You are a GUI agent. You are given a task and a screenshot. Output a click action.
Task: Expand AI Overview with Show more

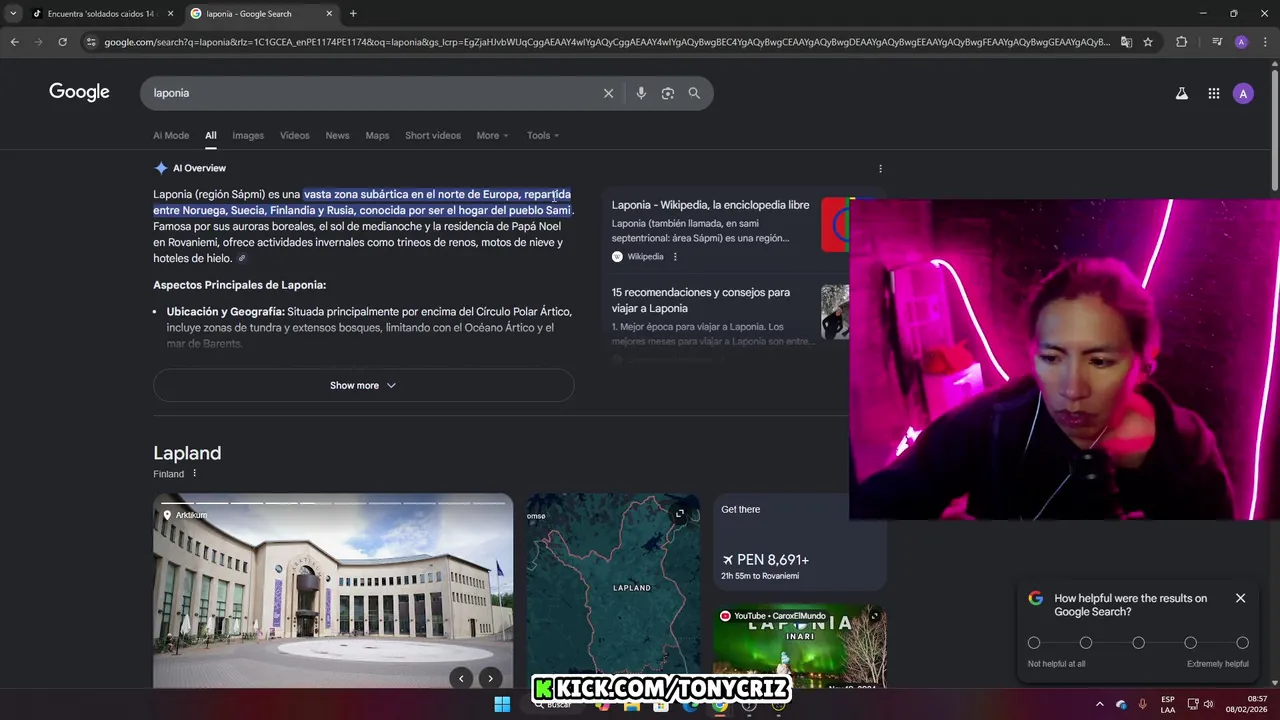coord(363,385)
